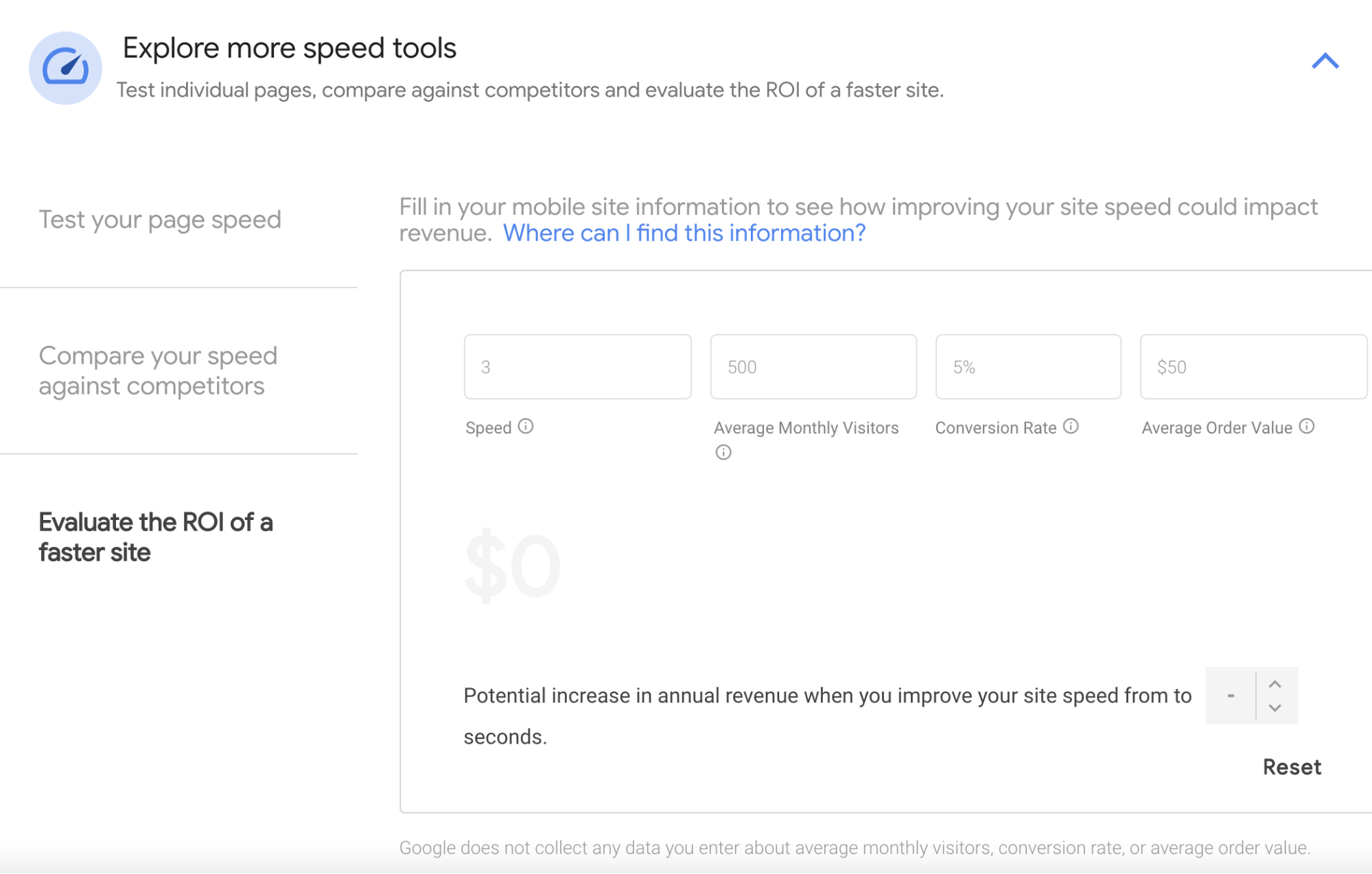Open the info tooltip beside Speed
The image size is (1372, 874).
(526, 427)
